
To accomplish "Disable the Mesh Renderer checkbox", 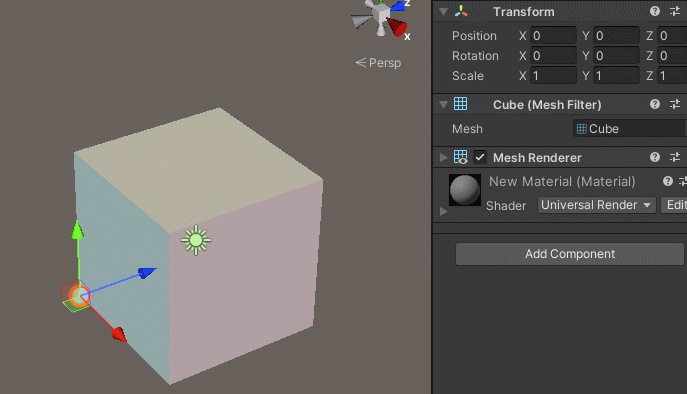I will (480, 157).
